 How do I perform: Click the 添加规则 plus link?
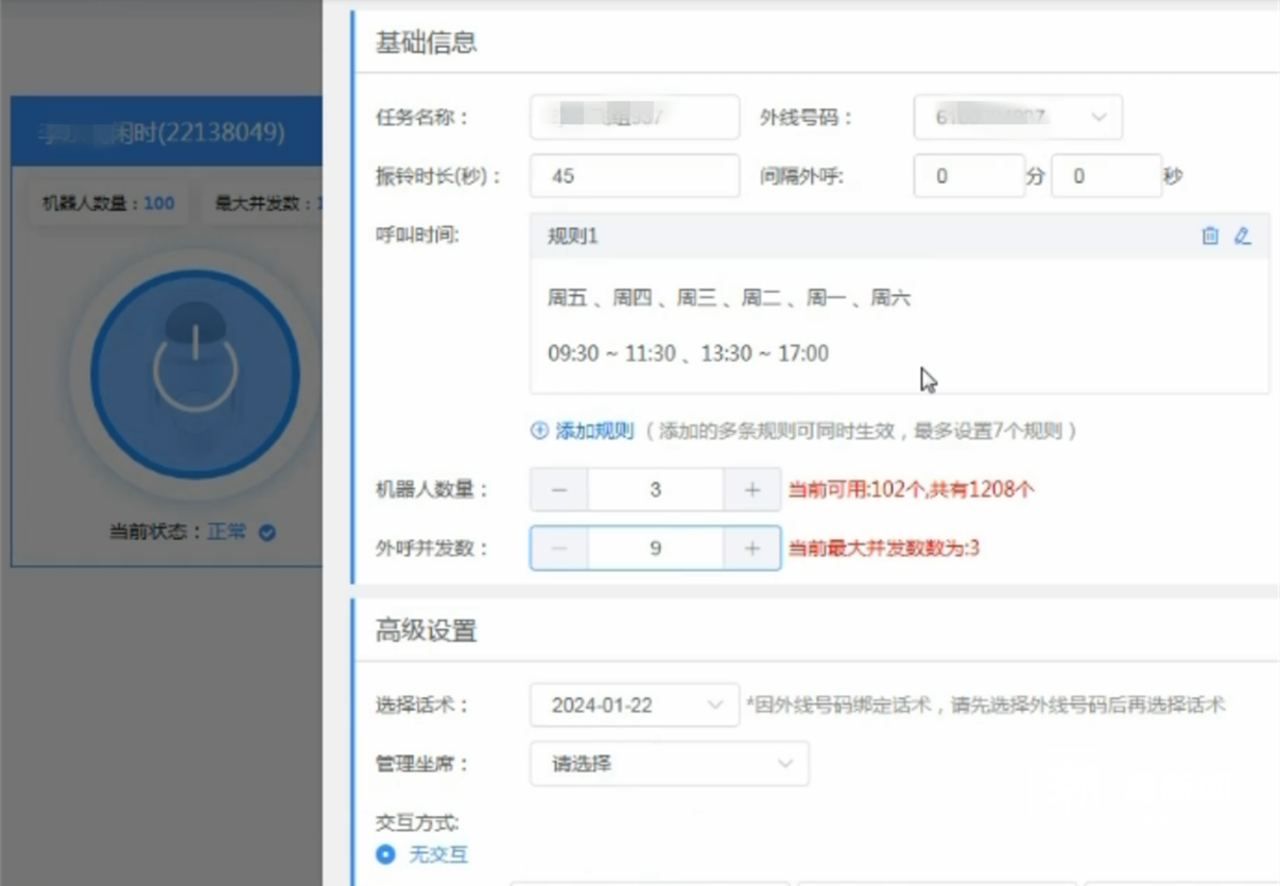pyautogui.click(x=583, y=431)
